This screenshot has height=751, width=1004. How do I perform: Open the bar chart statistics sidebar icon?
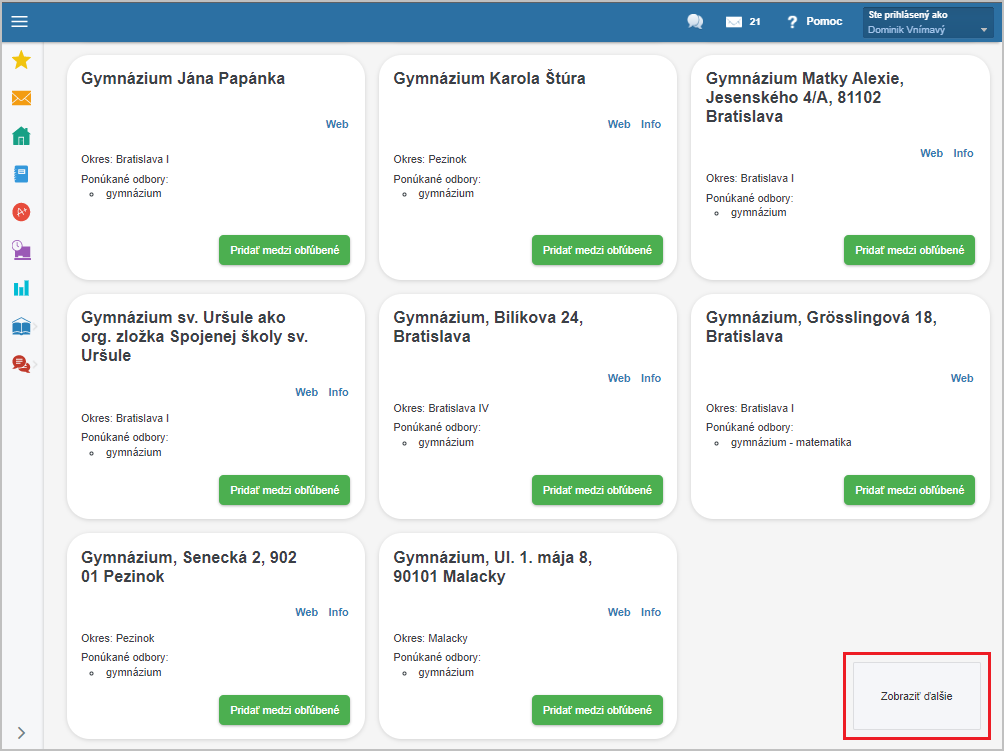coord(21,287)
